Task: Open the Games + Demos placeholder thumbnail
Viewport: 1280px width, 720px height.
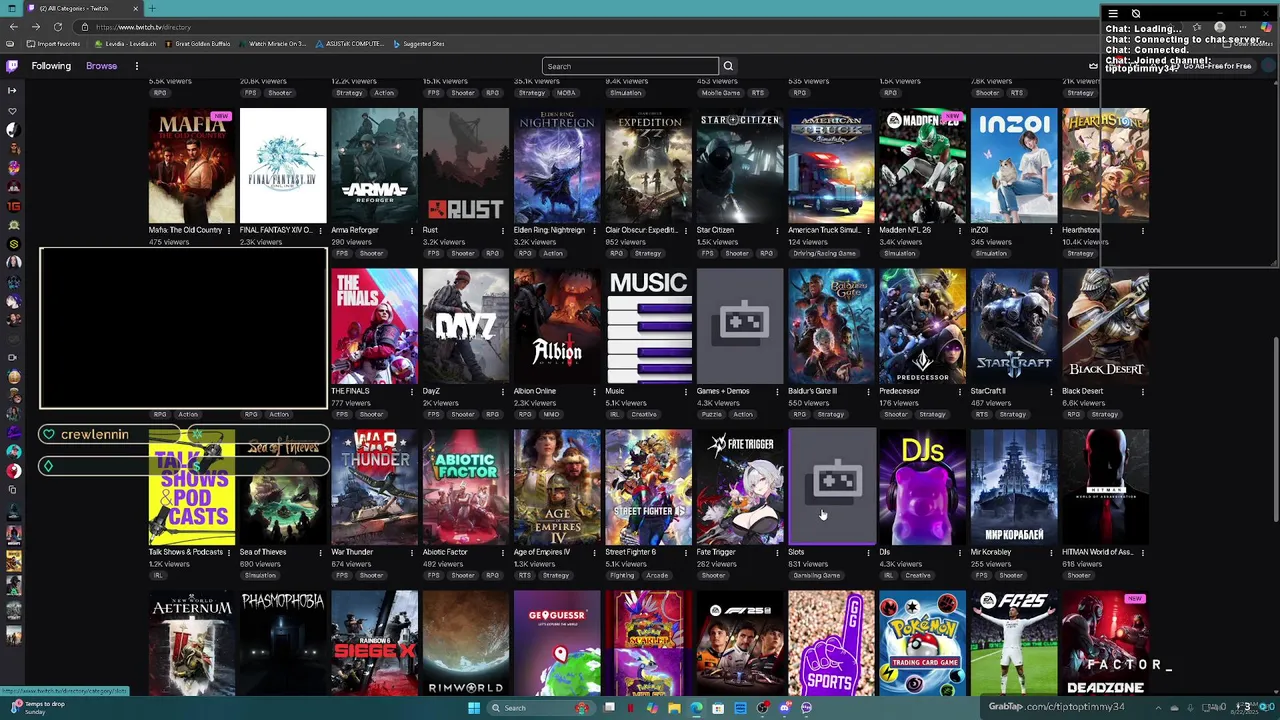Action: (x=740, y=326)
